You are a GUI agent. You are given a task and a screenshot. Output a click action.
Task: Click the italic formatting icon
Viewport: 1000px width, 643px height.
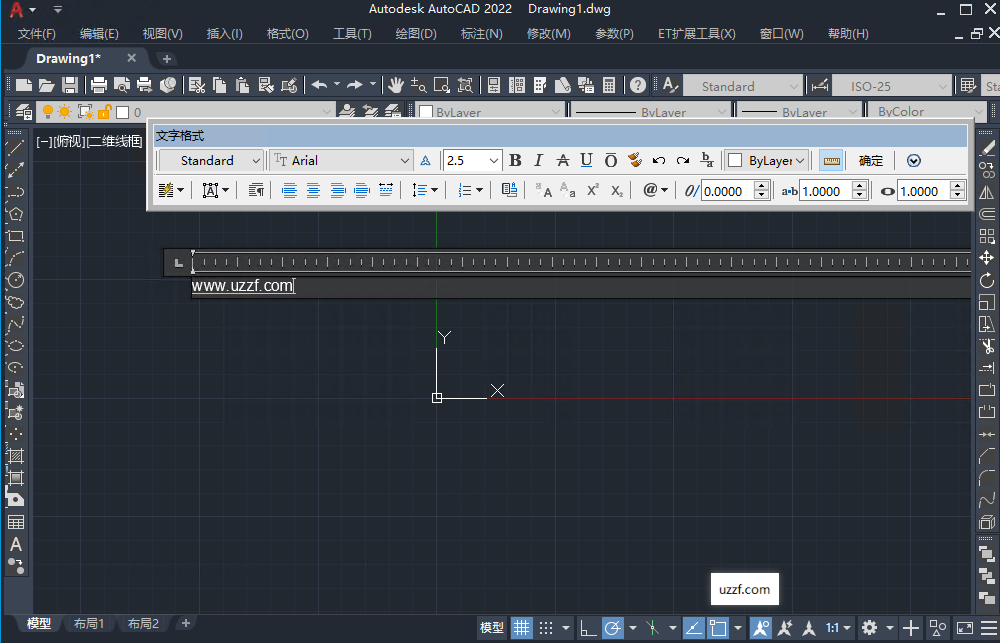tap(538, 160)
